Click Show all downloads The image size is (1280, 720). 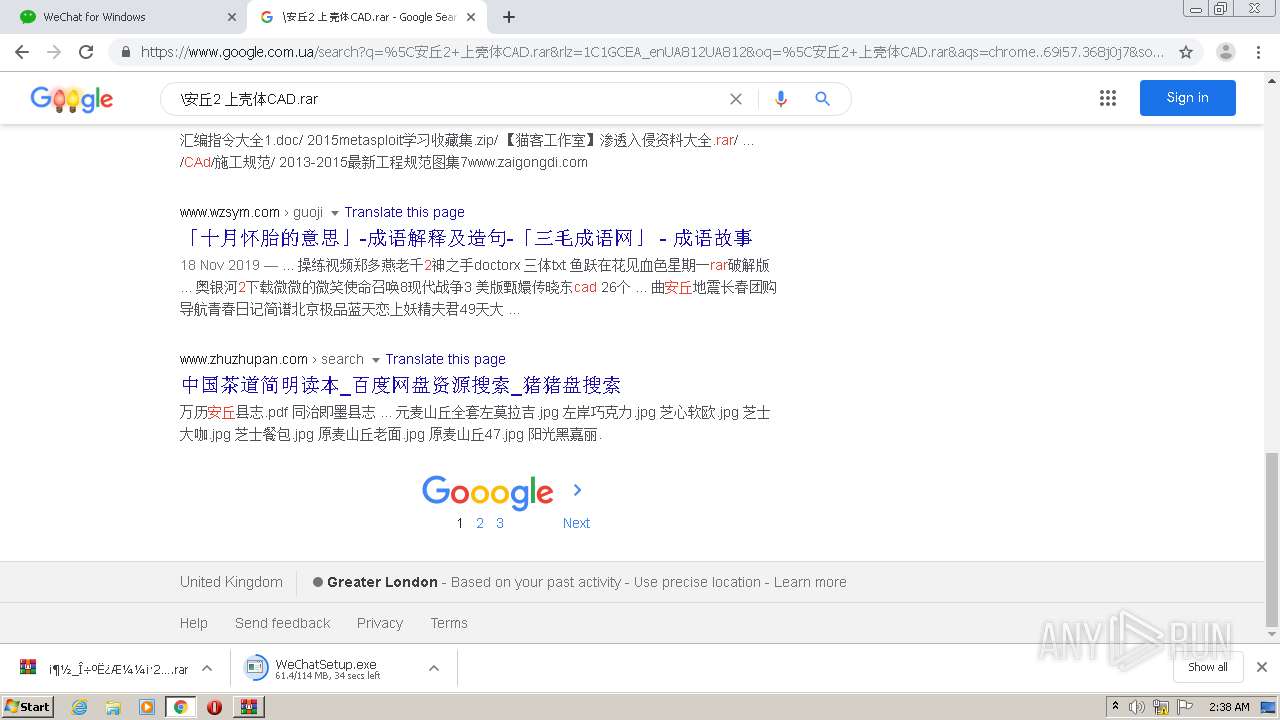(1207, 667)
